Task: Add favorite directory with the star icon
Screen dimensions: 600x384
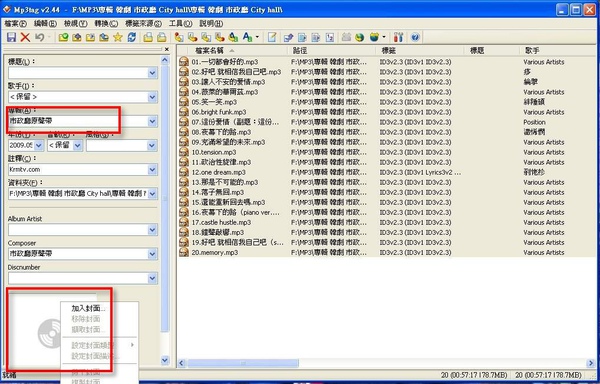Action: tap(117, 37)
